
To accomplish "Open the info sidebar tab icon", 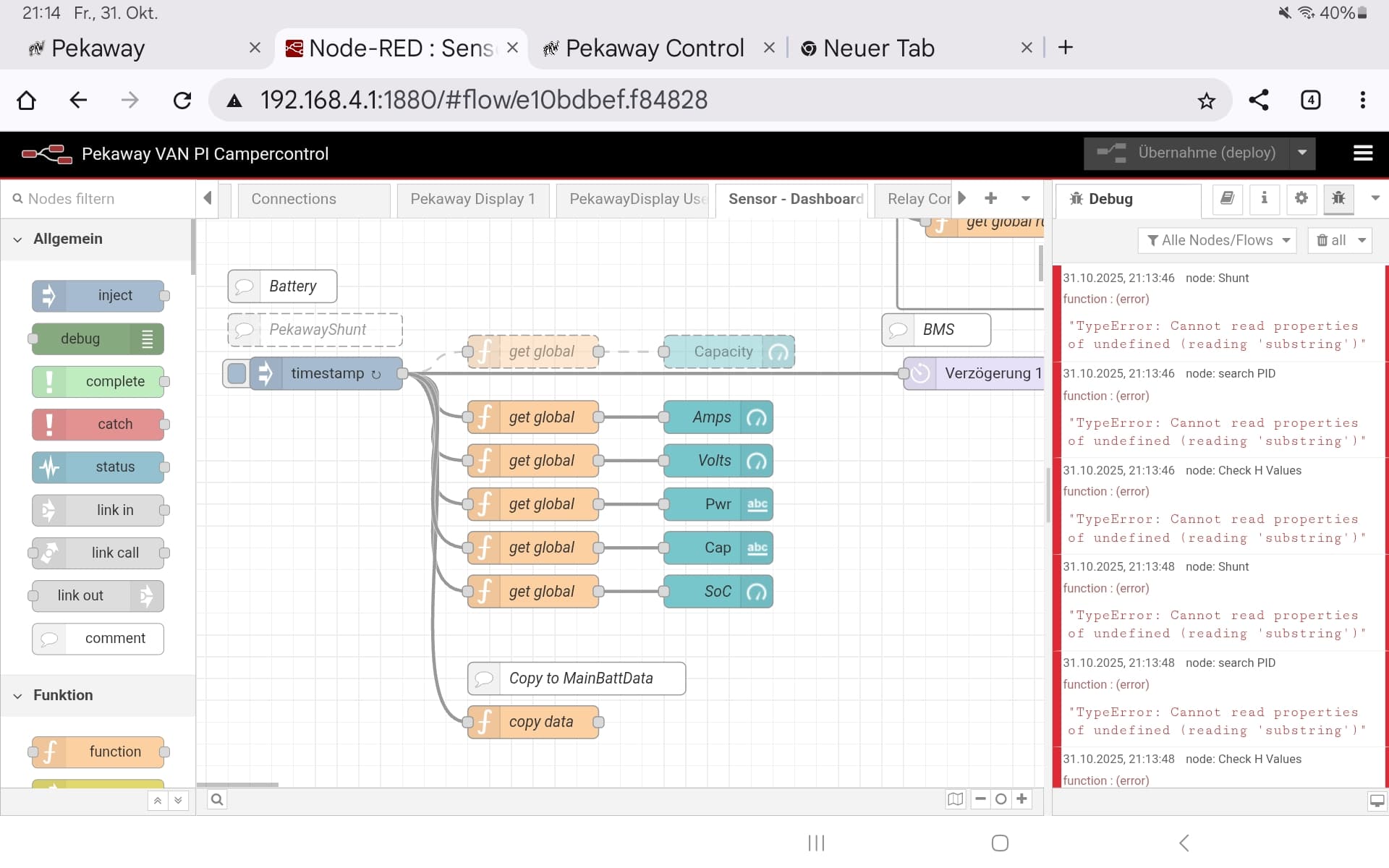I will pyautogui.click(x=1264, y=198).
